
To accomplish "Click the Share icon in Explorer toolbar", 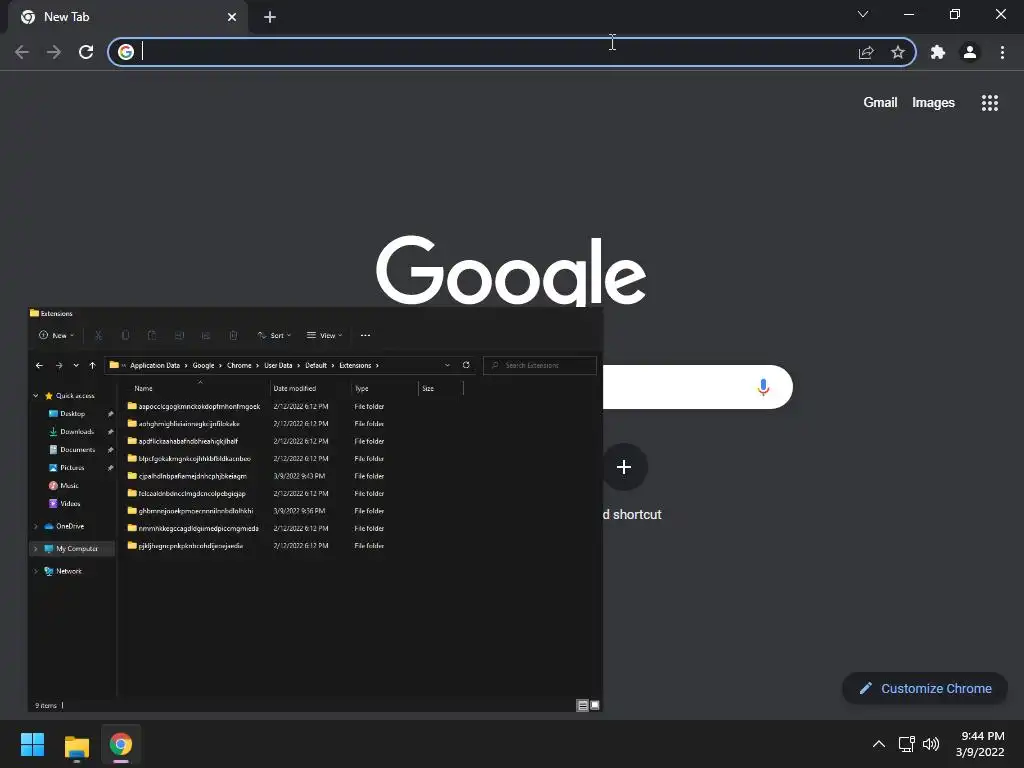I will (x=206, y=335).
